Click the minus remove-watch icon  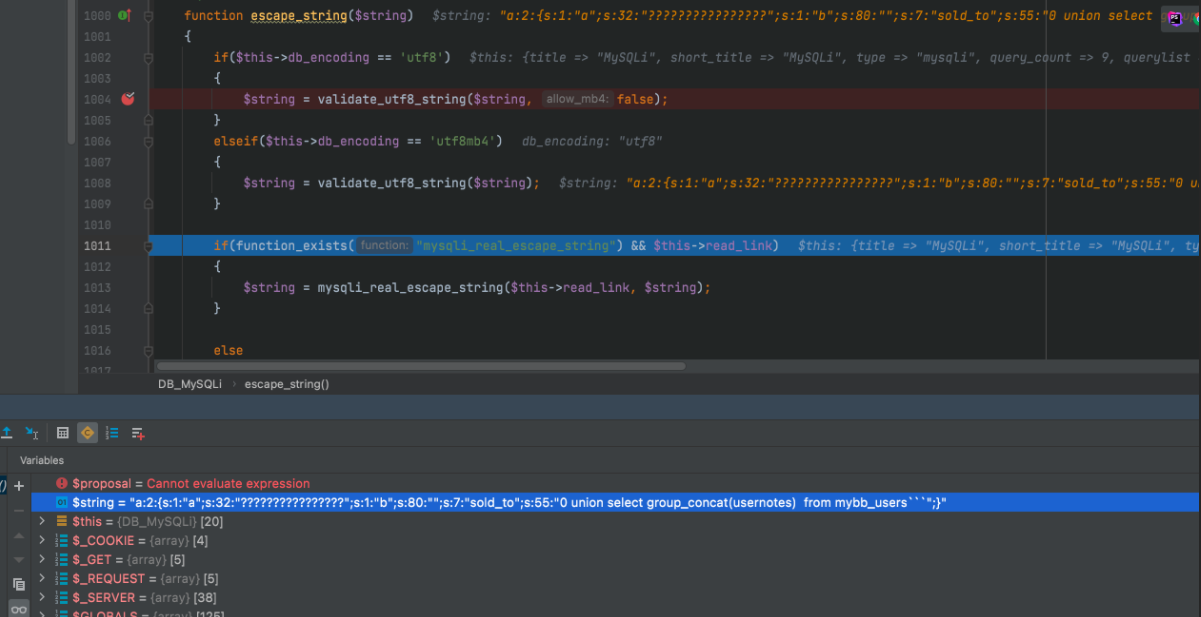point(19,510)
